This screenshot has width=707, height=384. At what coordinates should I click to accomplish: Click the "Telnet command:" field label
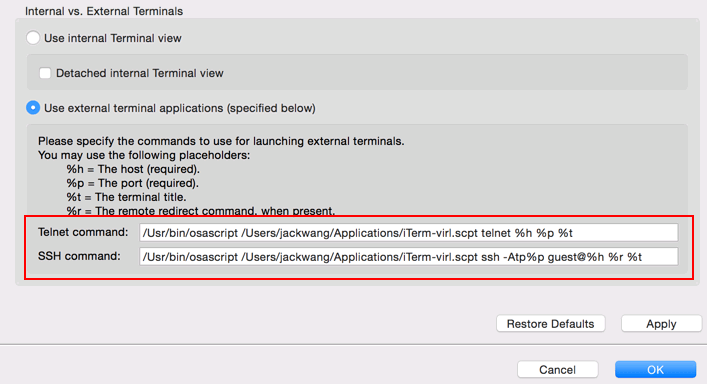click(83, 232)
